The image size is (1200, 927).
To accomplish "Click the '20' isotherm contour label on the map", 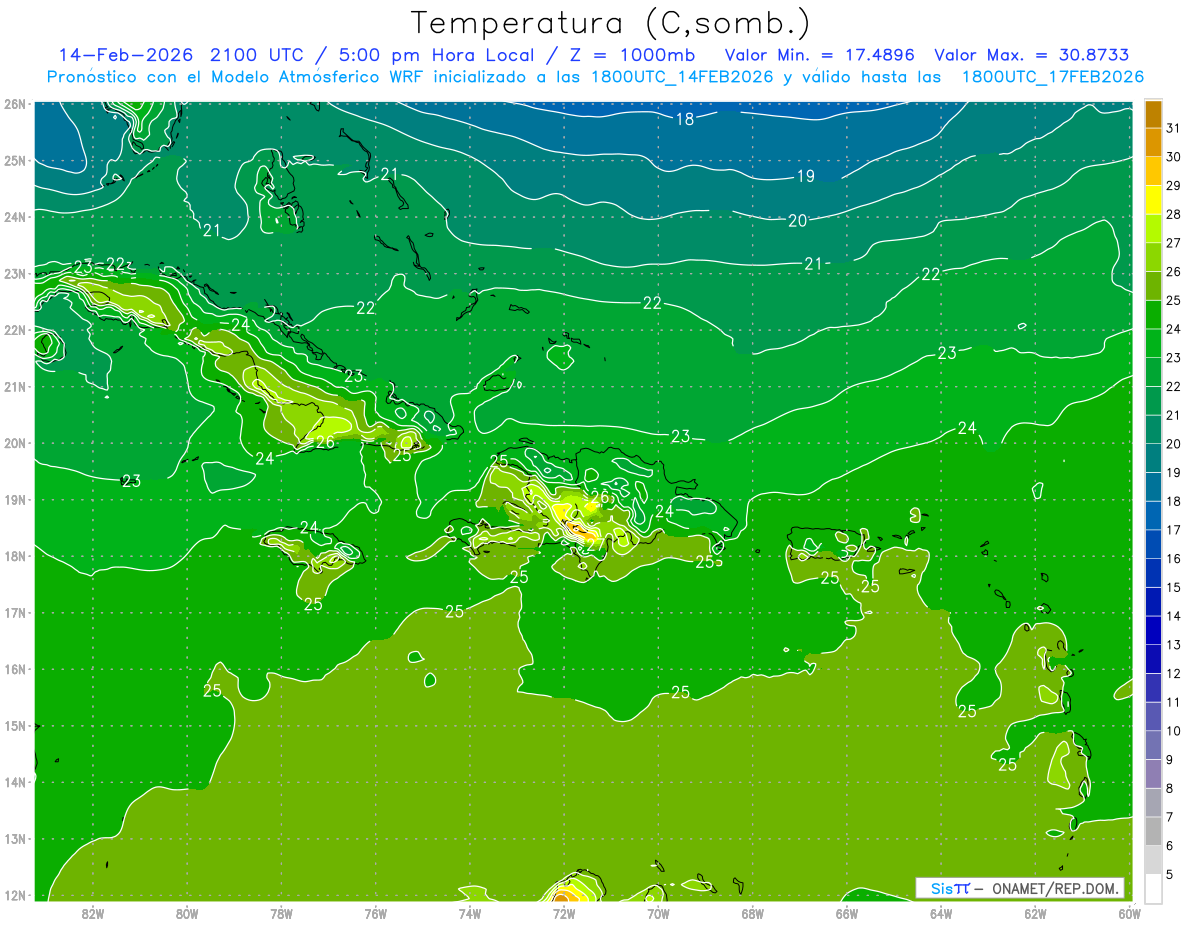I will (x=797, y=220).
